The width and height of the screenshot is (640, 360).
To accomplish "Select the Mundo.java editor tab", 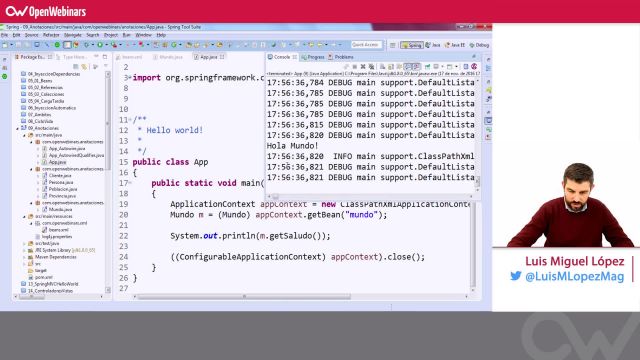I will [x=168, y=57].
